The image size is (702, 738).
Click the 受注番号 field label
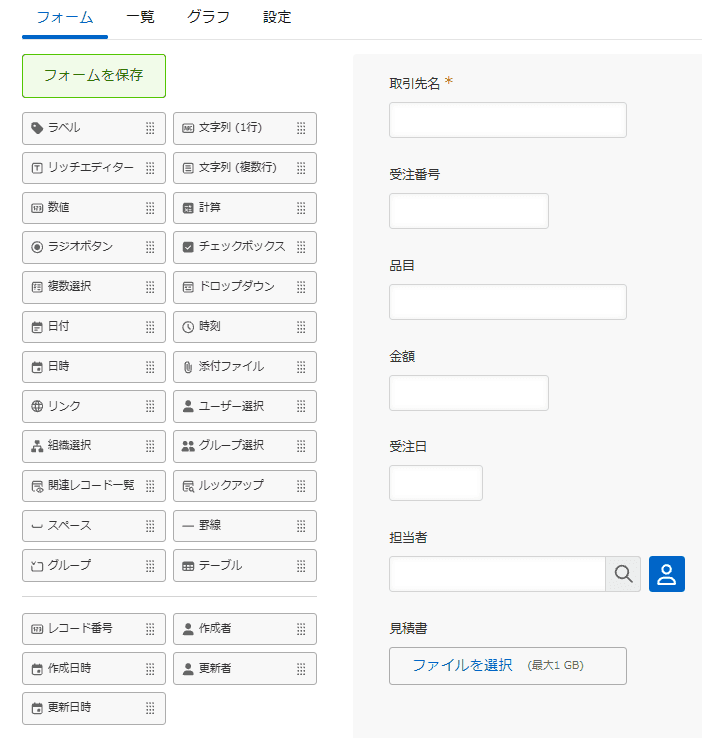point(415,175)
